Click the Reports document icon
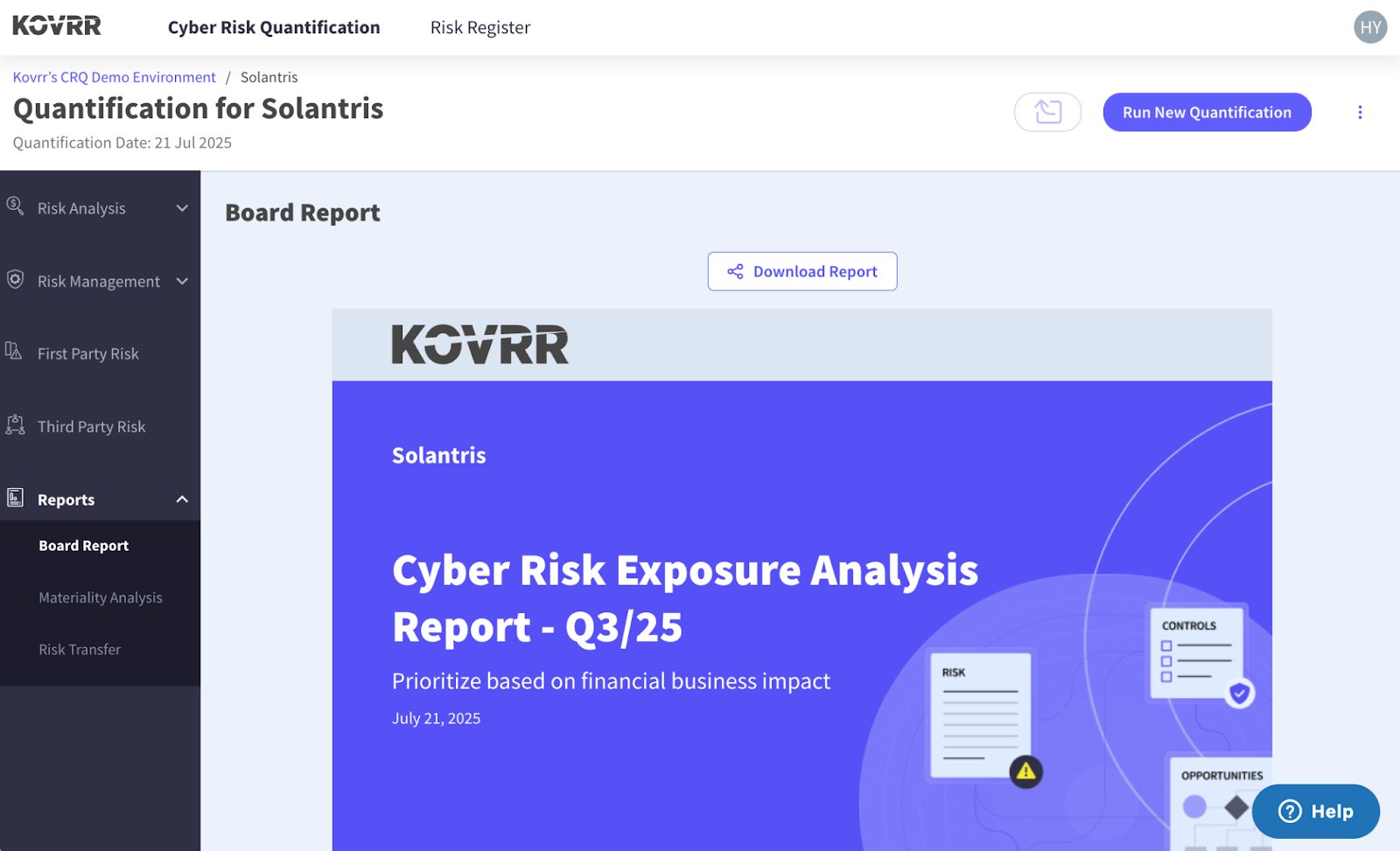The width and height of the screenshot is (1400, 851). (x=15, y=498)
